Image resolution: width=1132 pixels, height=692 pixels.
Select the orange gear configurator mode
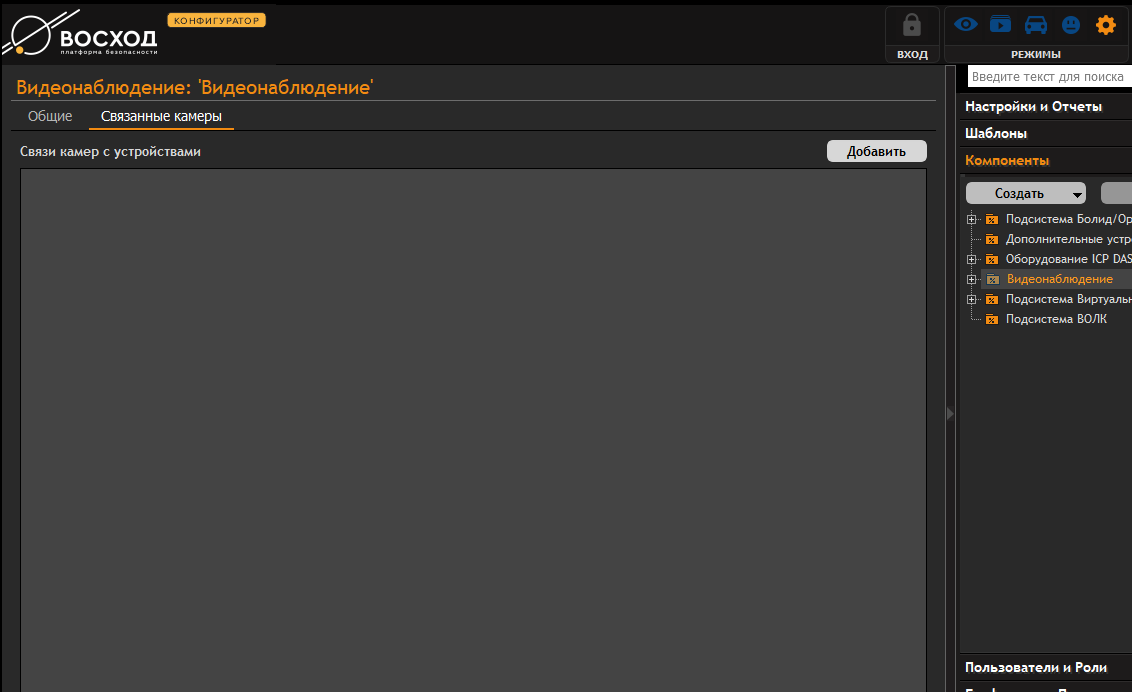click(1105, 25)
